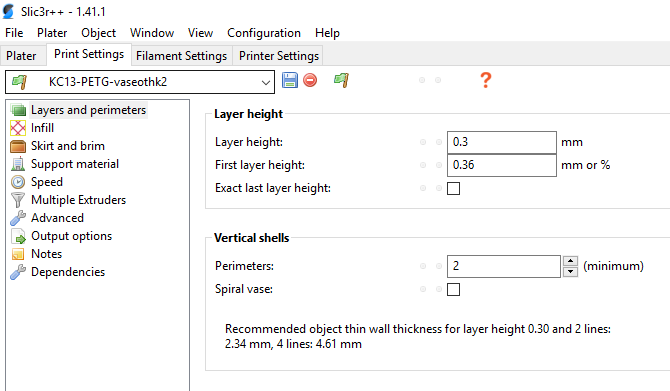The height and width of the screenshot is (391, 670).
Task: Decrease Perimeters with the down arrow
Action: [570, 271]
